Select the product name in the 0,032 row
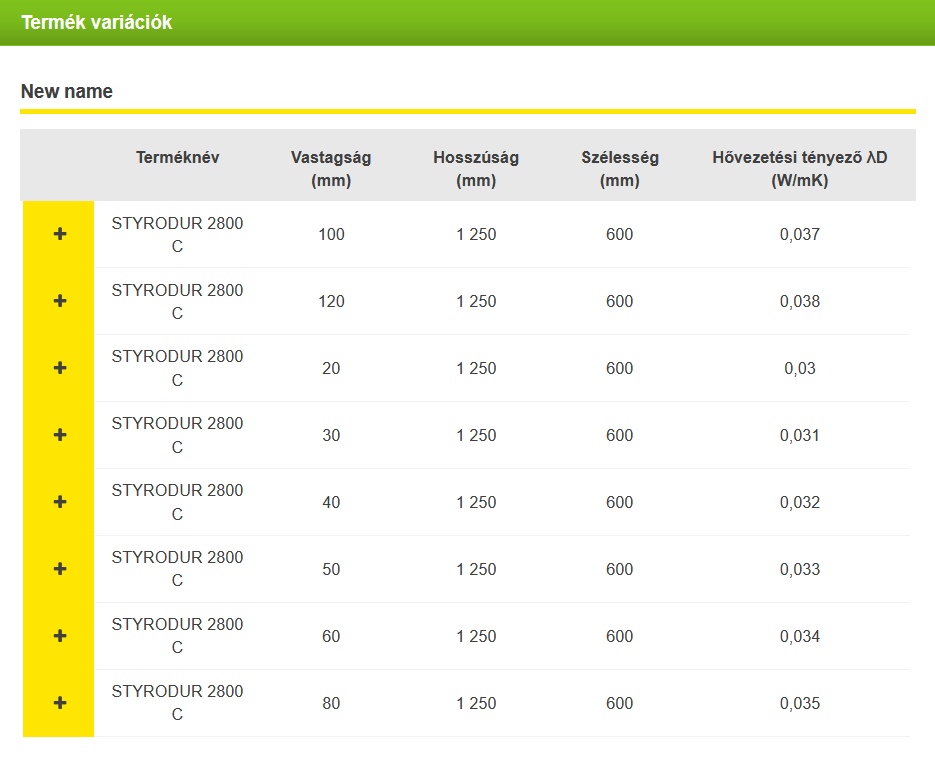The width and height of the screenshot is (935, 771). (x=177, y=502)
